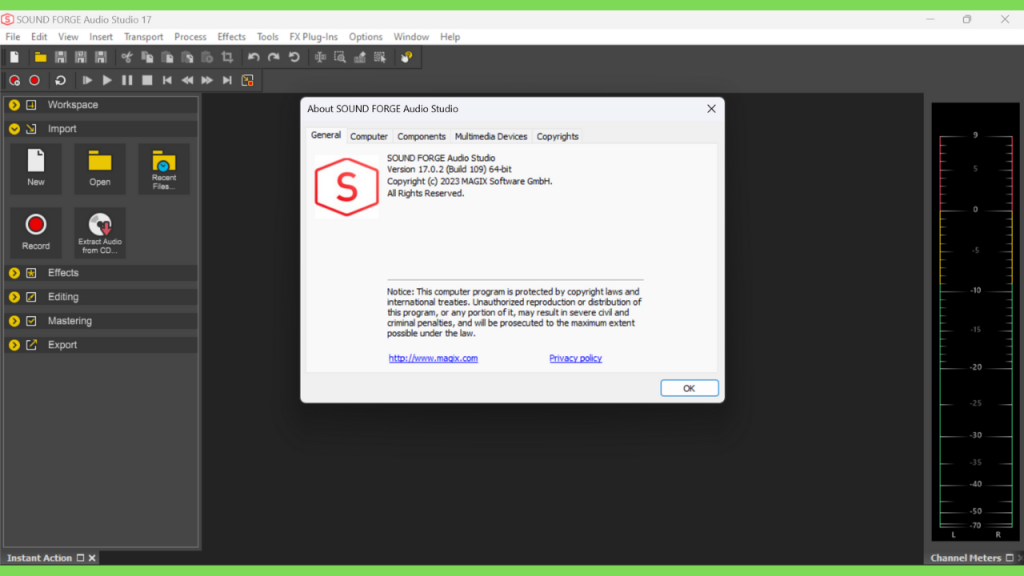
Task: Click the New file icon in the toolbar
Action: pos(14,57)
